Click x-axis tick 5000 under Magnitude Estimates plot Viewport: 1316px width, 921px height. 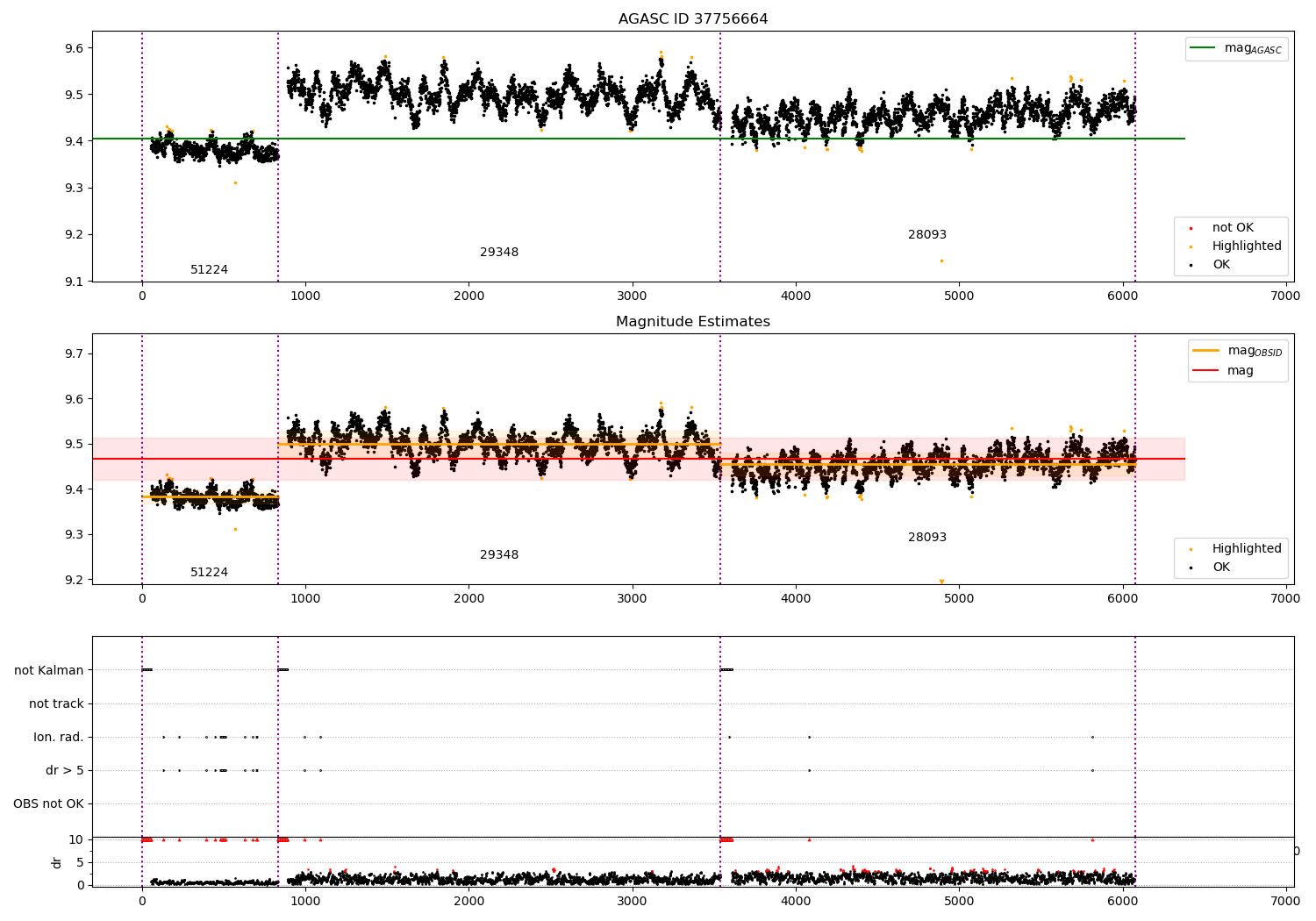point(959,599)
